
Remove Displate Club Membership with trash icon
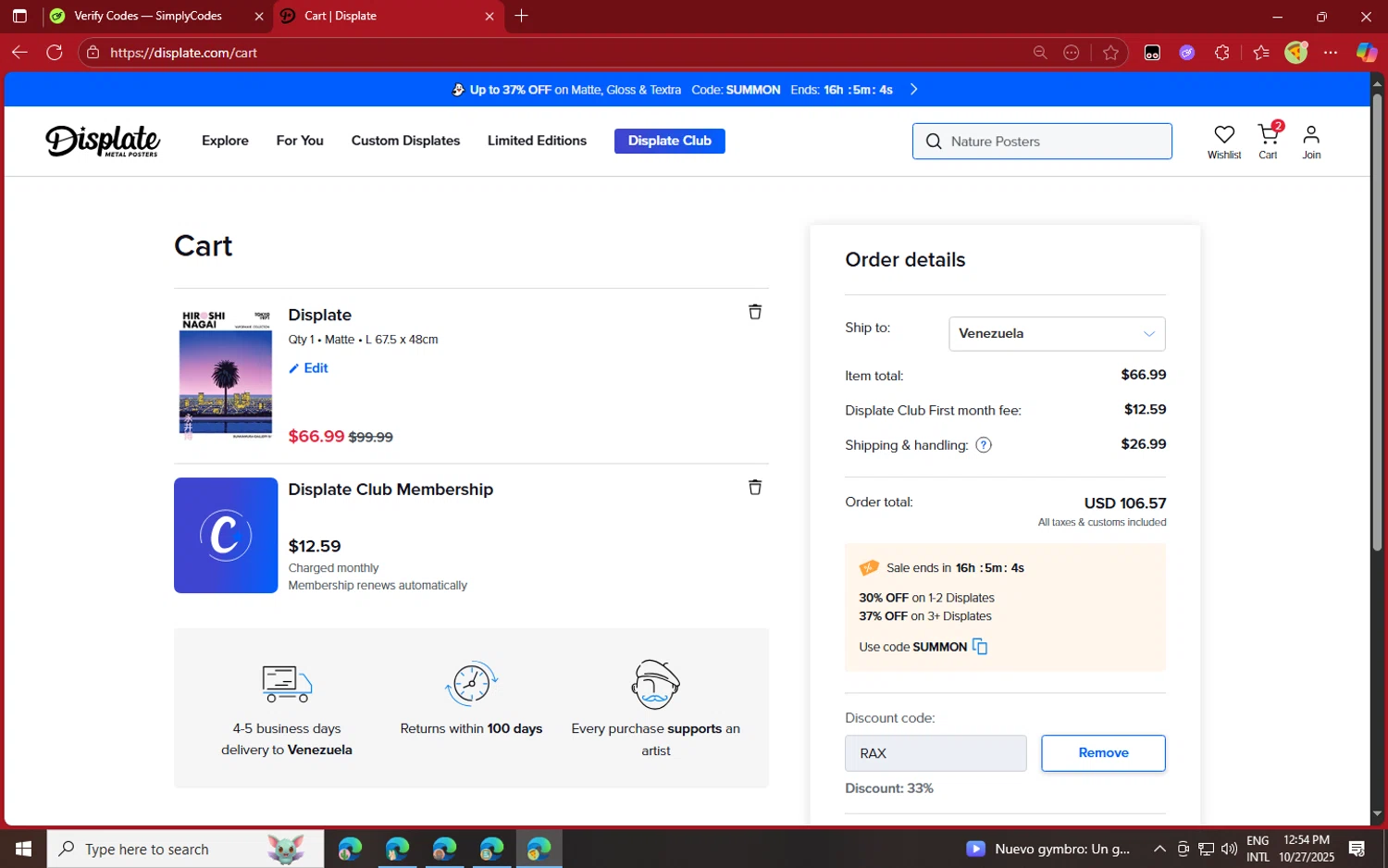(754, 487)
